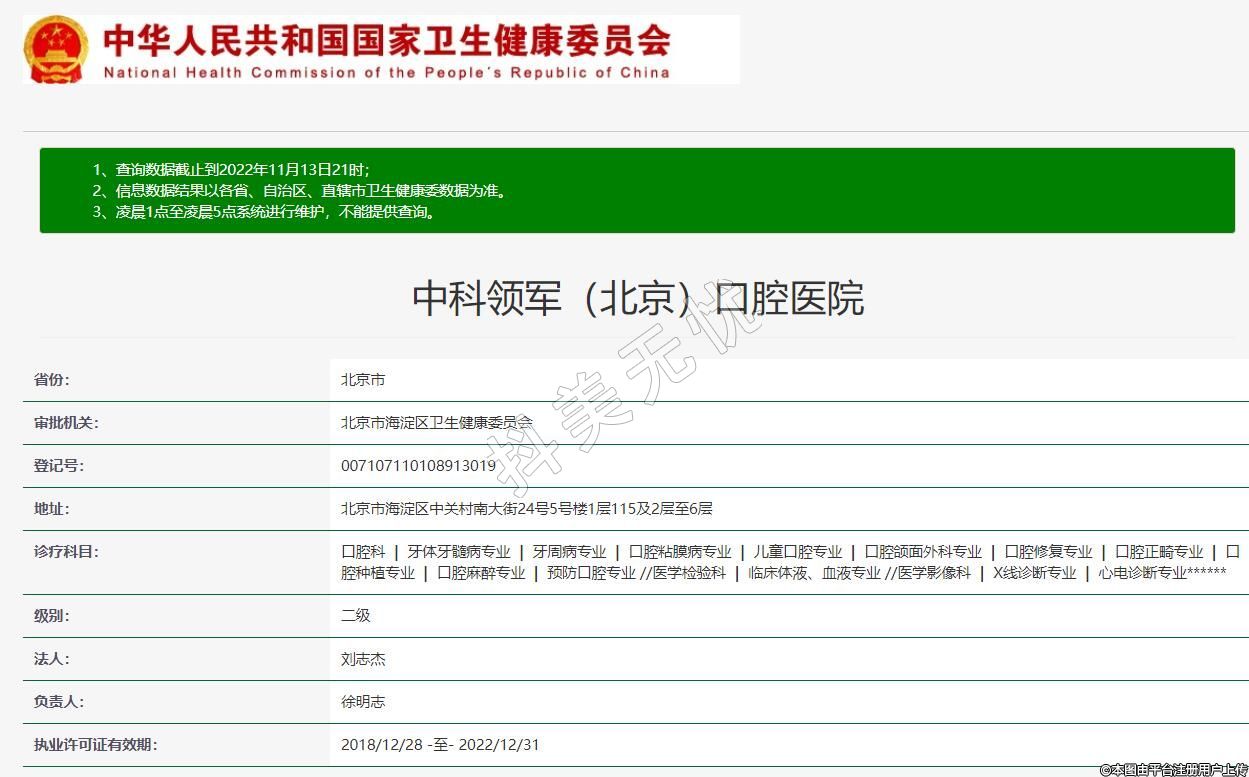
Task: Click the person in charge 徐明志
Action: click(363, 702)
